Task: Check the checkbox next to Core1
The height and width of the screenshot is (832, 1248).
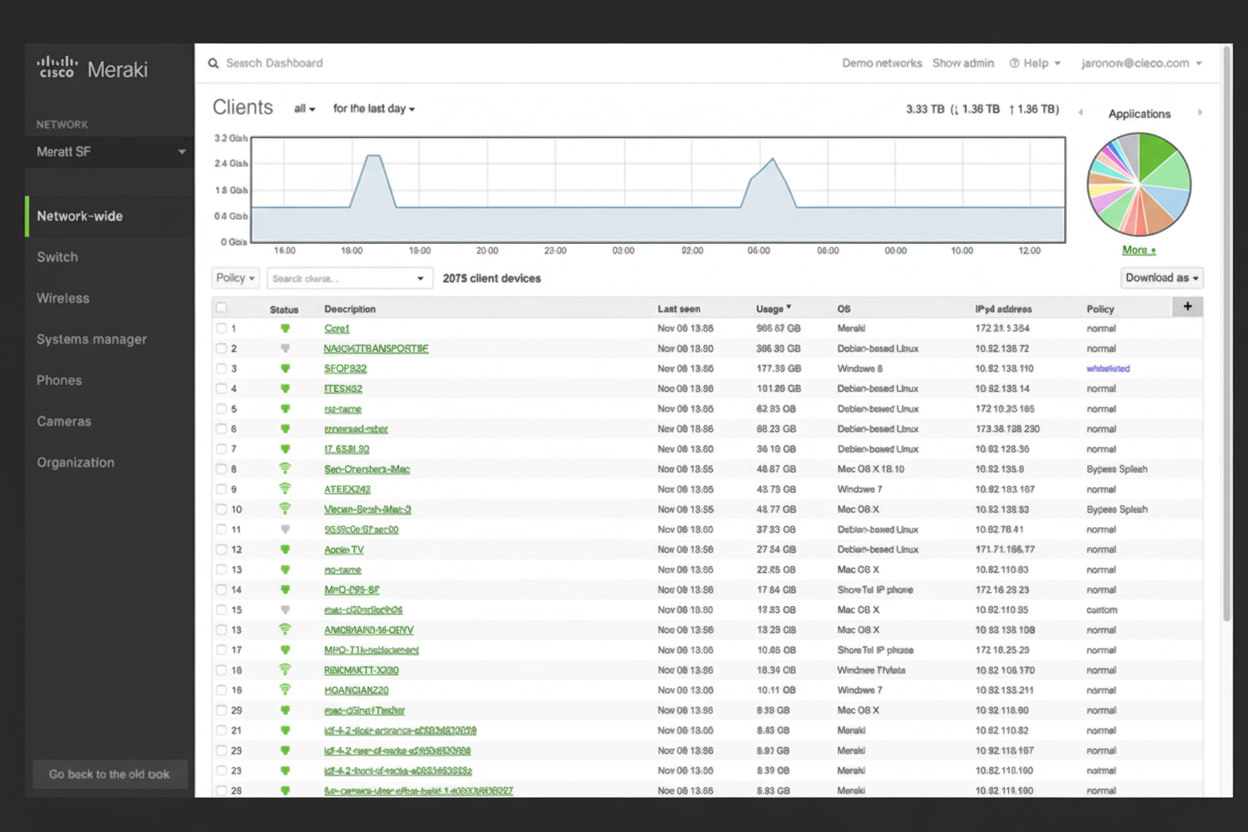Action: point(221,328)
